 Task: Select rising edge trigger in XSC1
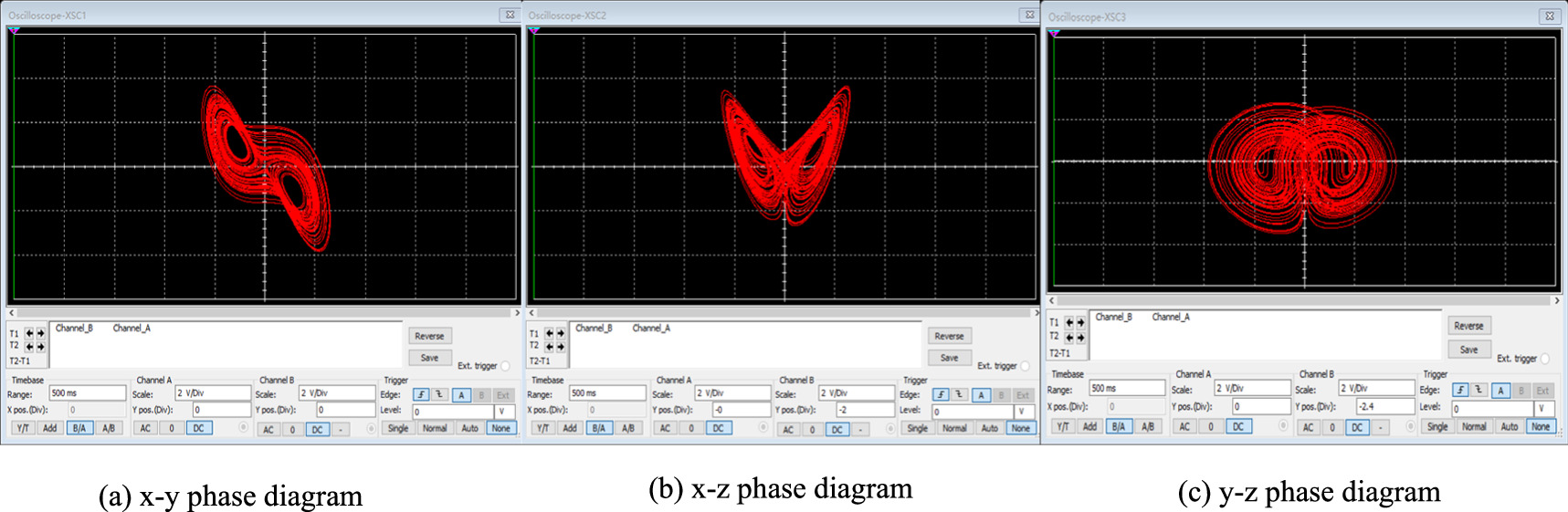click(421, 394)
